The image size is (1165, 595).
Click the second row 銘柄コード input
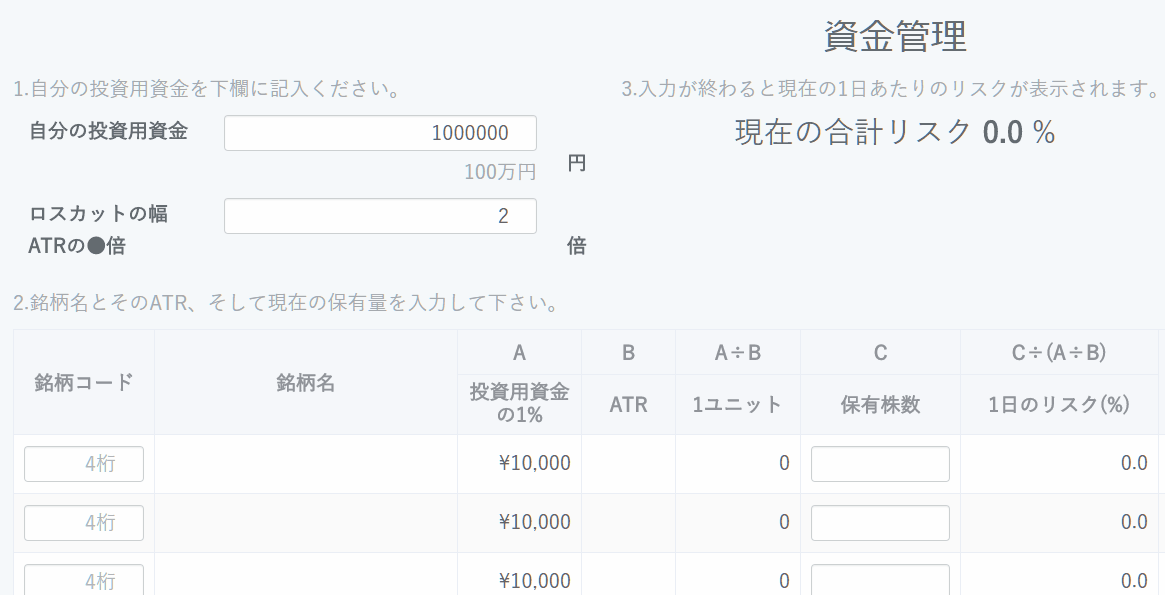84,523
